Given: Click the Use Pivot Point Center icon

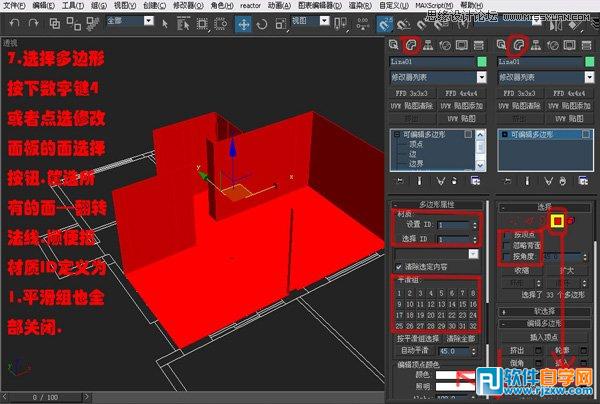Looking at the screenshot, I should [x=340, y=24].
